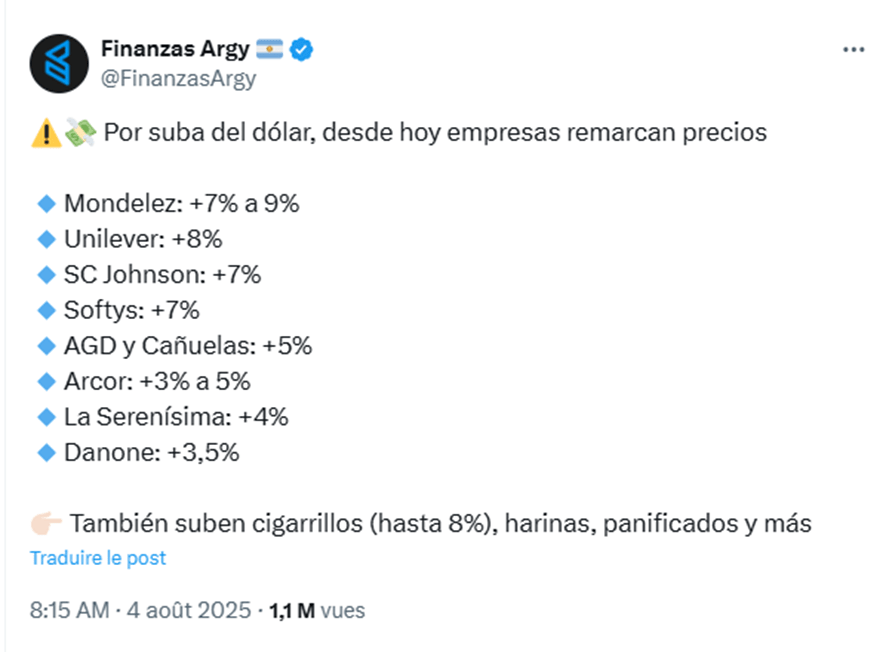
Task: Click blue diamond next to Mondelez
Action: [46, 204]
